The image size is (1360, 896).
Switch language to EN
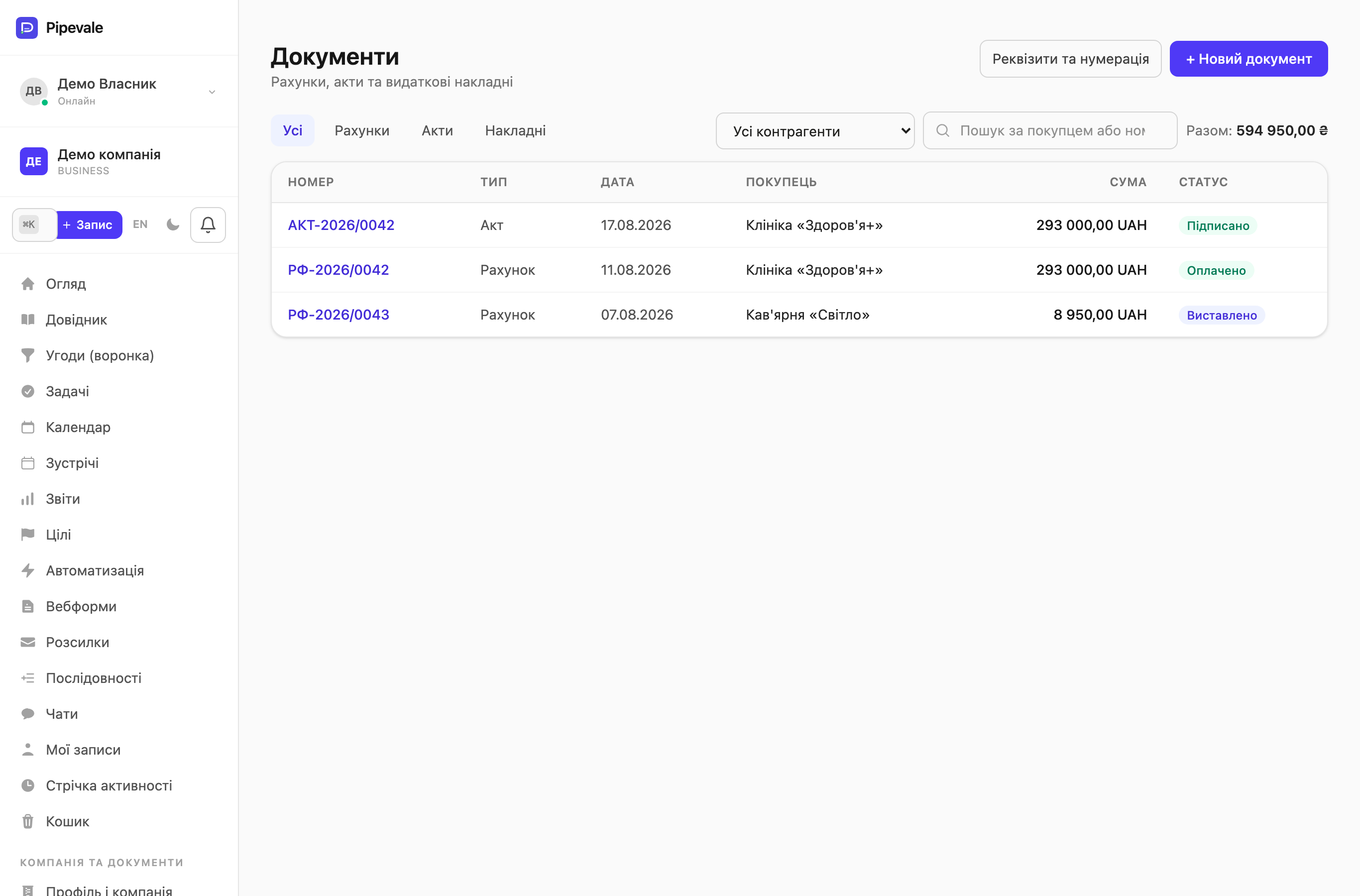point(140,224)
